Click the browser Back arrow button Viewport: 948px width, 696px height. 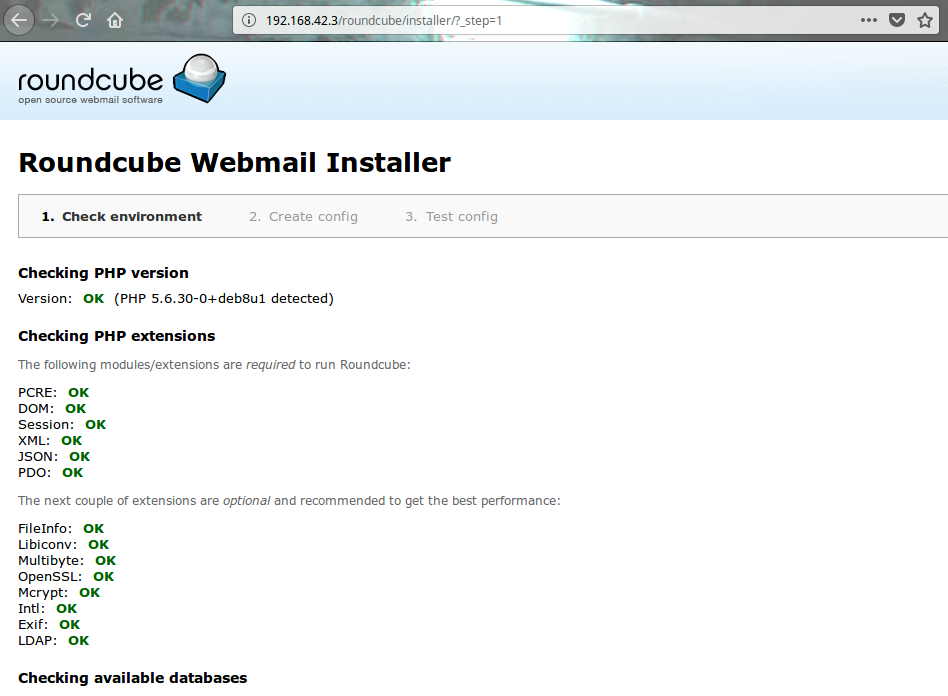tap(19, 21)
